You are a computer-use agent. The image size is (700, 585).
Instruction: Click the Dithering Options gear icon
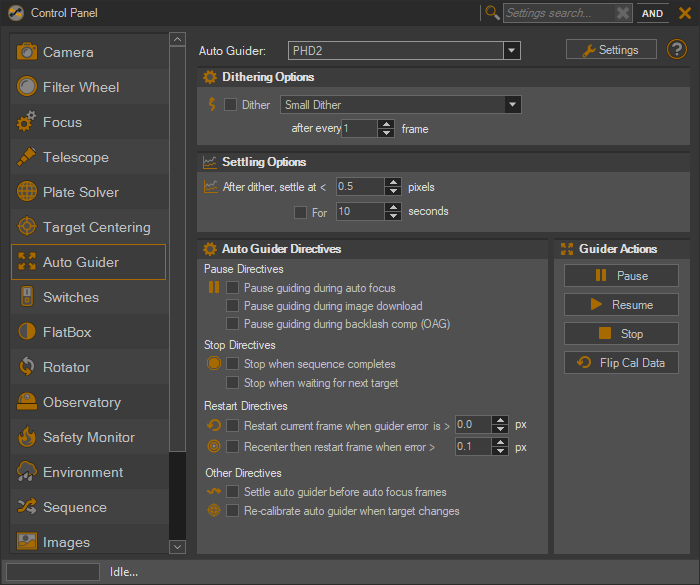coord(210,77)
